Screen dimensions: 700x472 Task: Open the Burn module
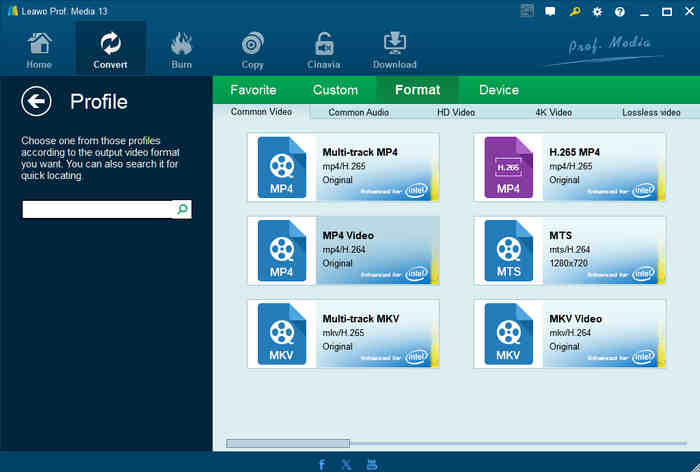pos(181,51)
